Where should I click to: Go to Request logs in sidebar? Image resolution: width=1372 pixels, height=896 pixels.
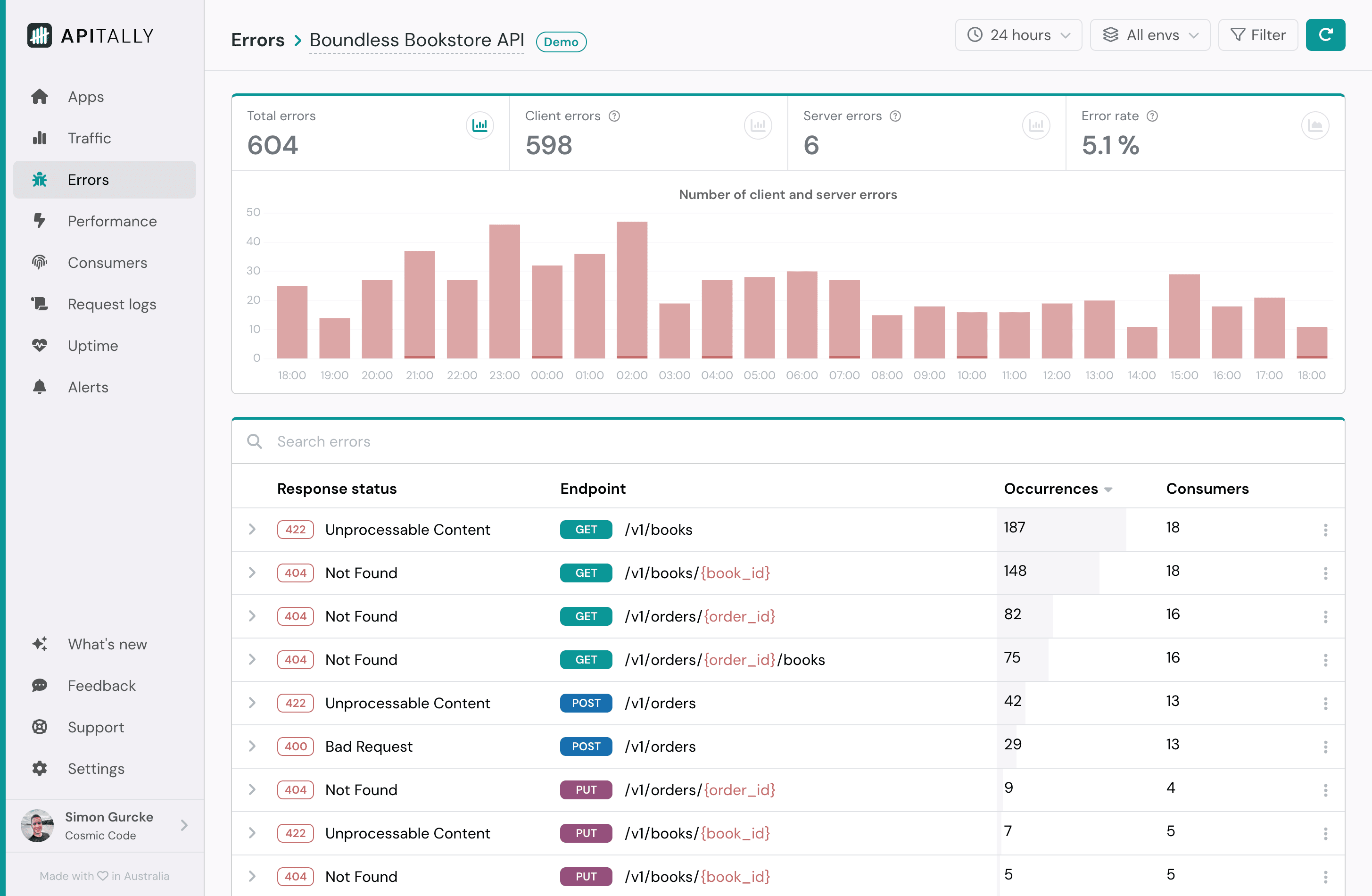point(105,304)
